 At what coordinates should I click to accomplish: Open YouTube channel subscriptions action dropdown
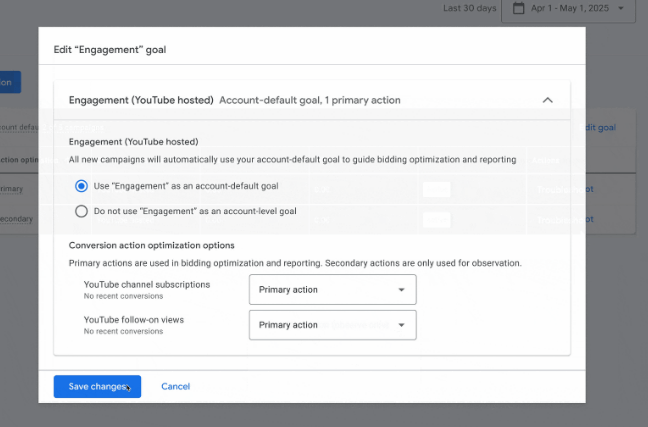(333, 290)
